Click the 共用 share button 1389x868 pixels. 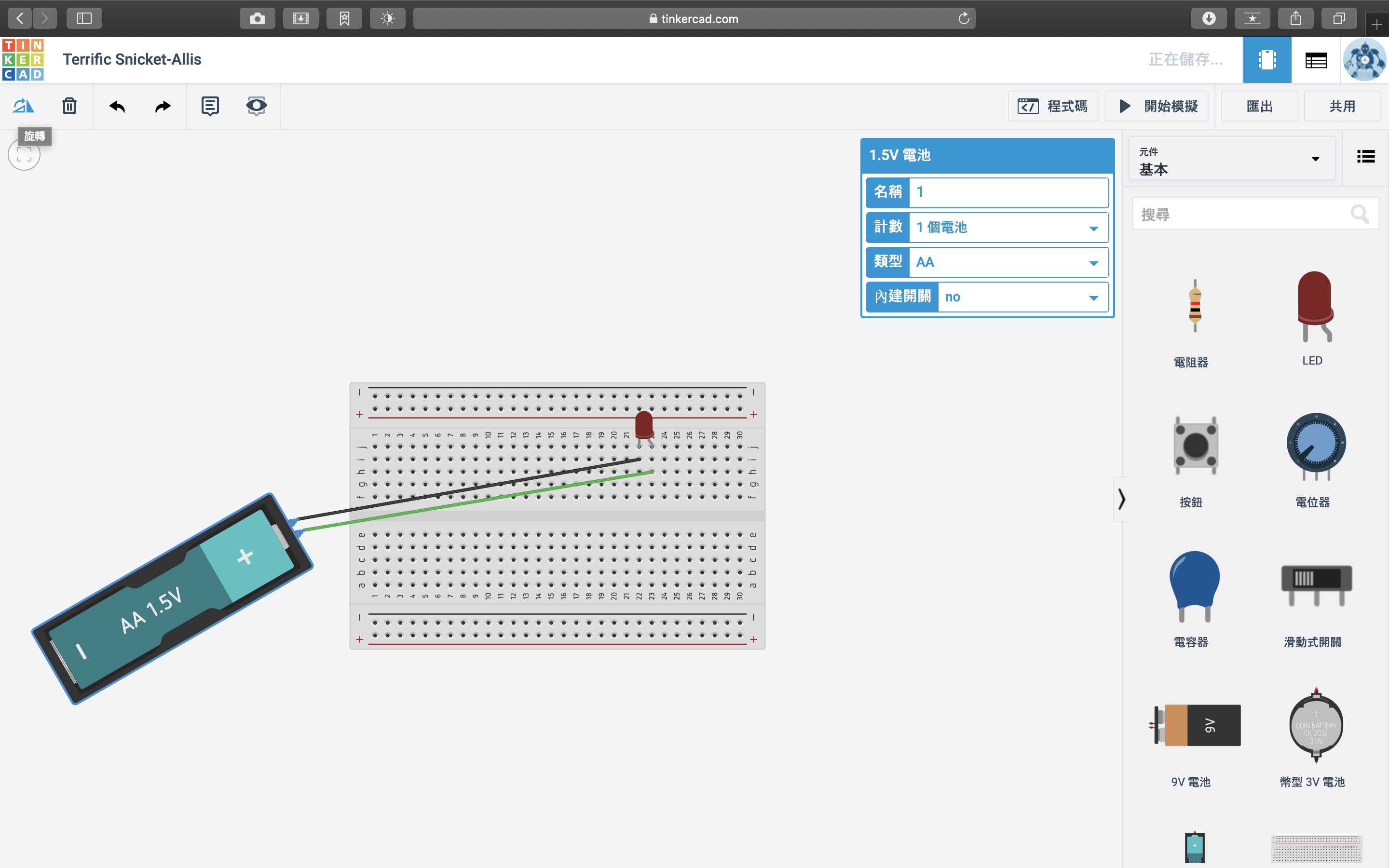point(1342,106)
